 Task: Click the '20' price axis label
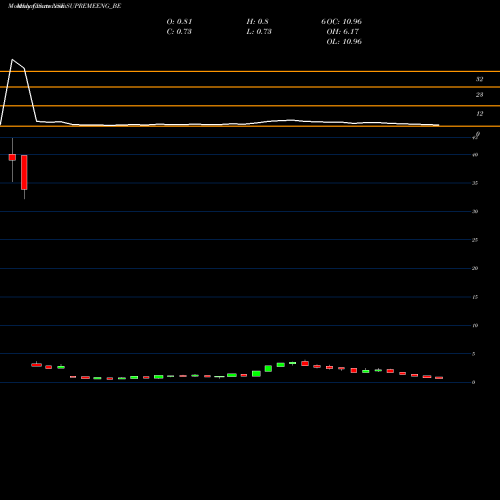(475, 268)
